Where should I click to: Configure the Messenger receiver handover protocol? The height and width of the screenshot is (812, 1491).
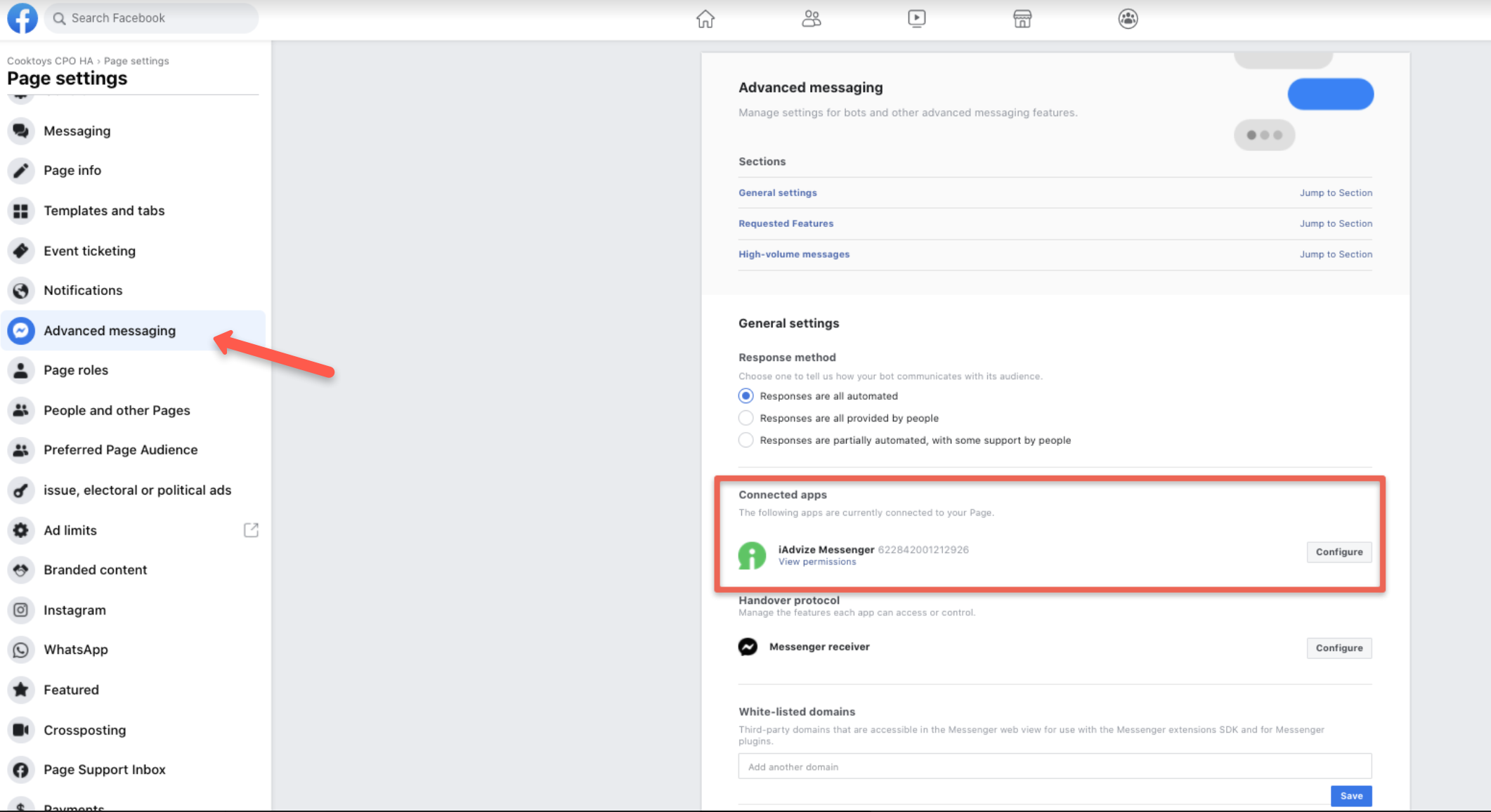pyautogui.click(x=1339, y=648)
